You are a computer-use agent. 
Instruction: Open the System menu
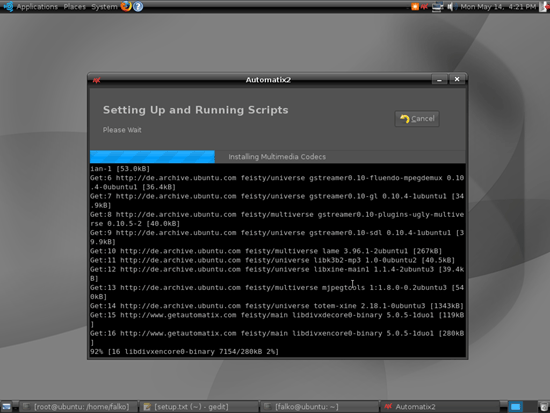tap(104, 7)
